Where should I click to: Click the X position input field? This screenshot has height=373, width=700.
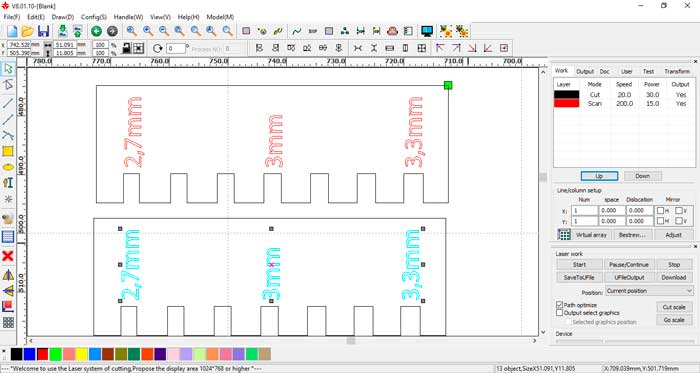(x=19, y=45)
